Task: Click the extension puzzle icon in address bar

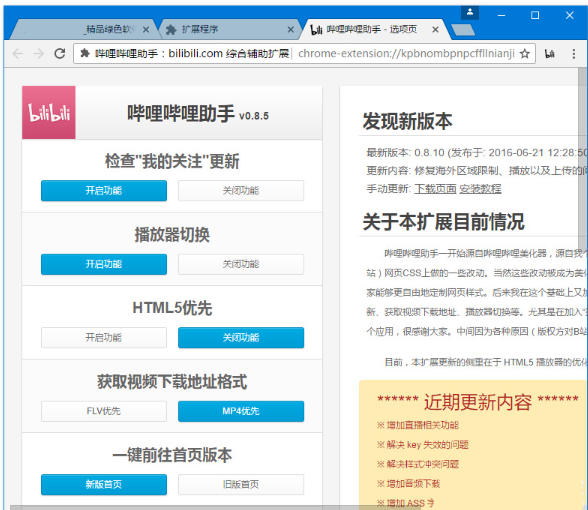Action: [85, 53]
